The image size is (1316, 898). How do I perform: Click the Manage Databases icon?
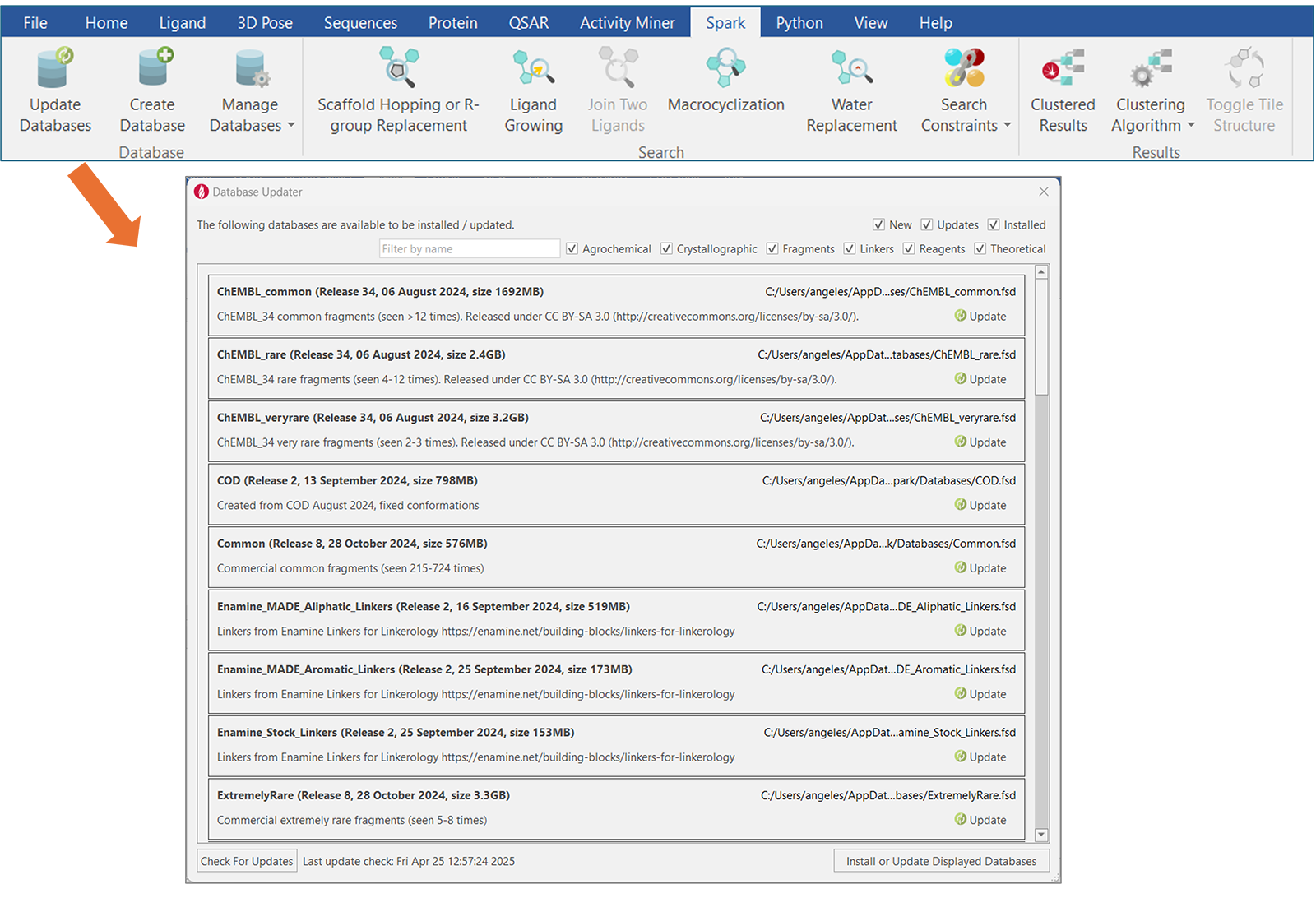pyautogui.click(x=251, y=68)
